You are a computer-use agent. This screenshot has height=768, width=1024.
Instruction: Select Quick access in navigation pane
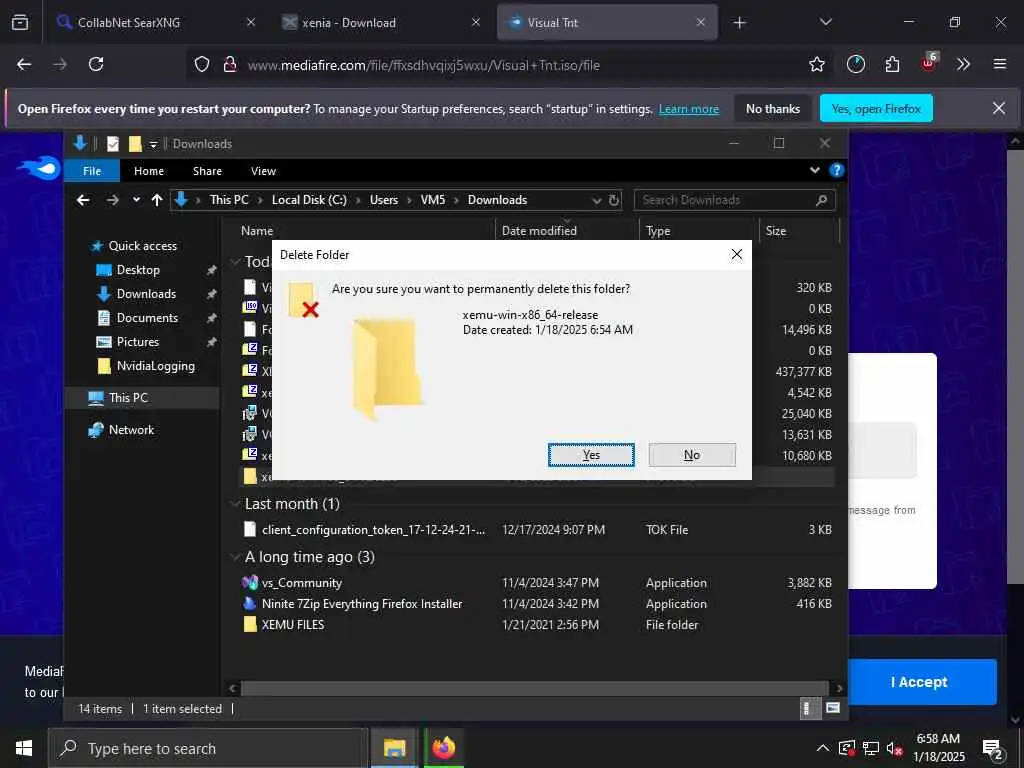click(x=142, y=246)
